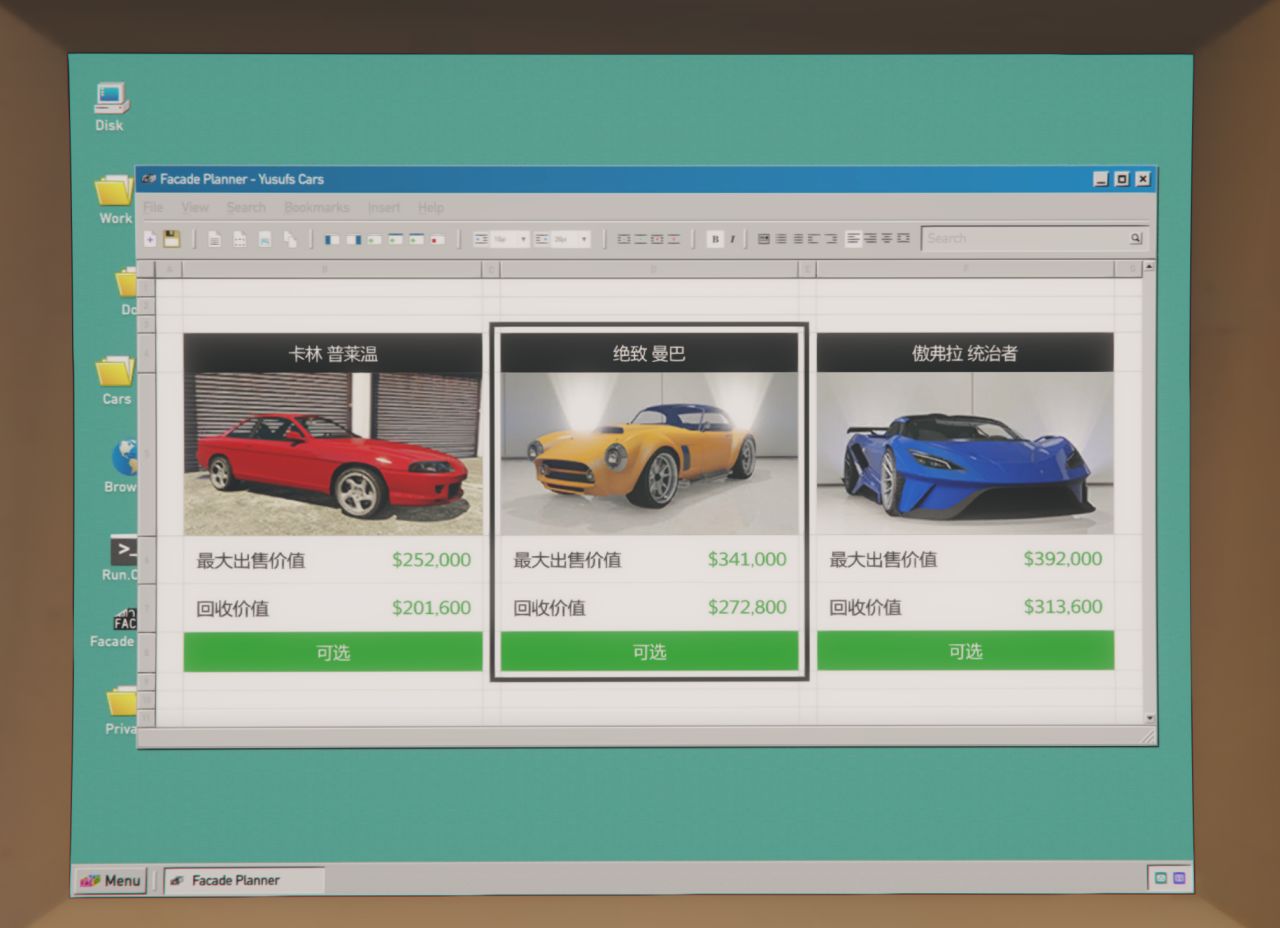Image resolution: width=1280 pixels, height=928 pixels.
Task: Maximize the Facade Planner window
Action: [1122, 180]
